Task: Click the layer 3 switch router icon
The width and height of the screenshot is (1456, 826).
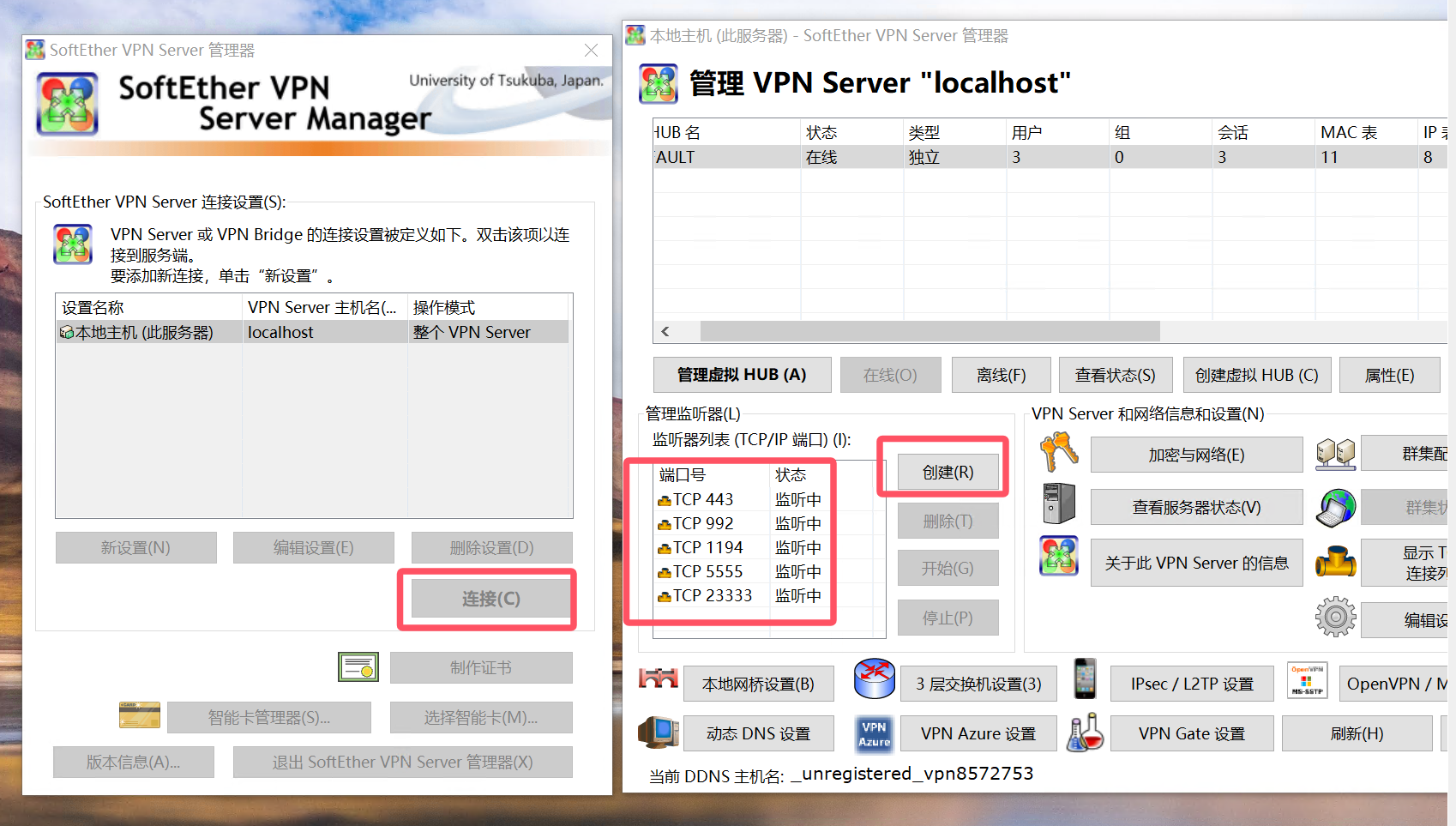Action: (875, 679)
